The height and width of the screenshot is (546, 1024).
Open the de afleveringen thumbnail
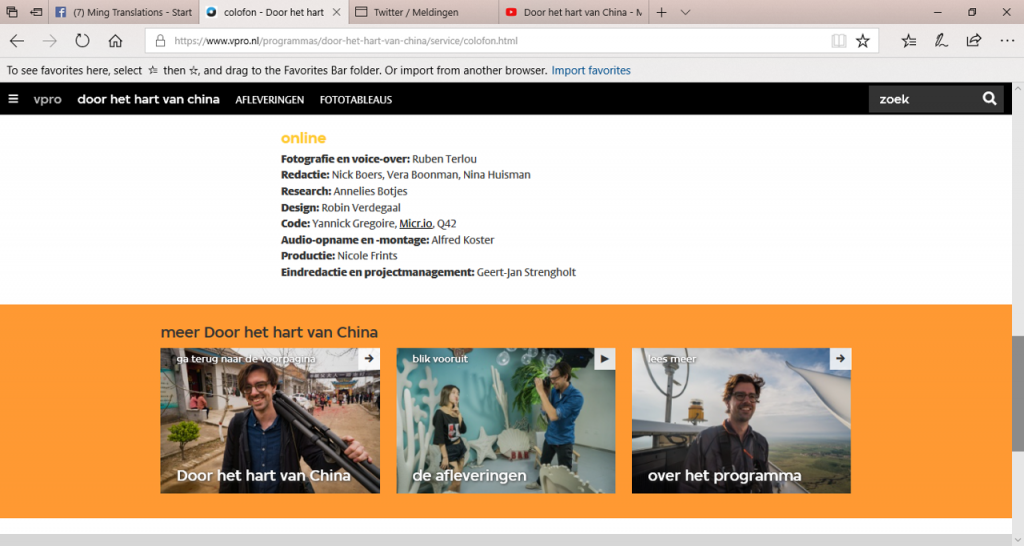(x=506, y=421)
